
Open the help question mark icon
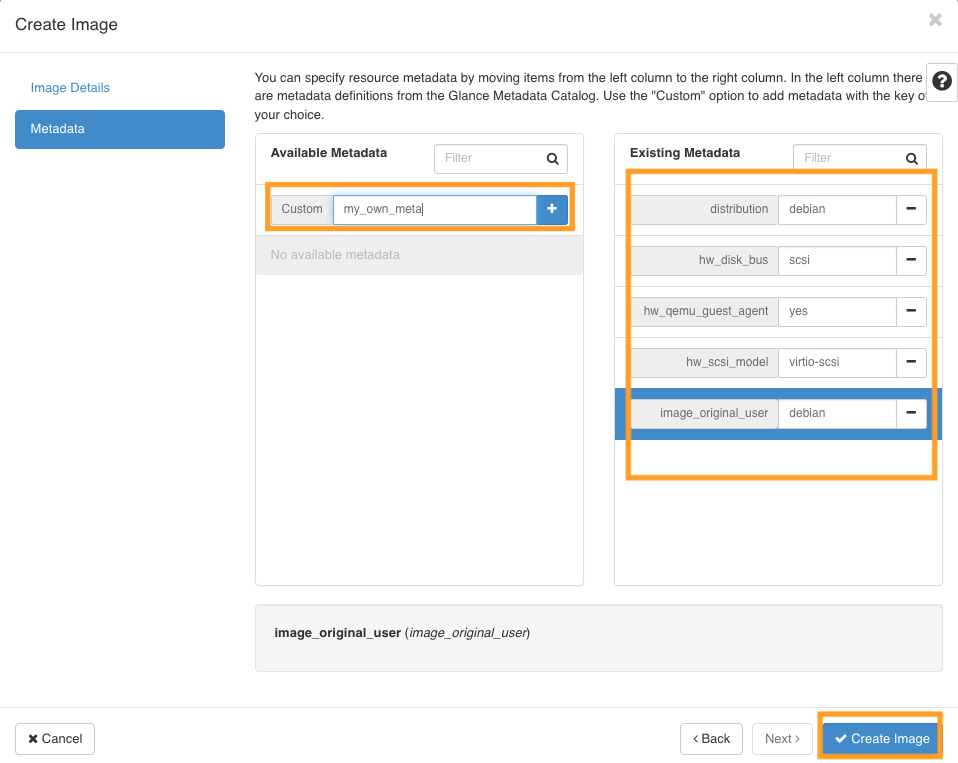(942, 84)
